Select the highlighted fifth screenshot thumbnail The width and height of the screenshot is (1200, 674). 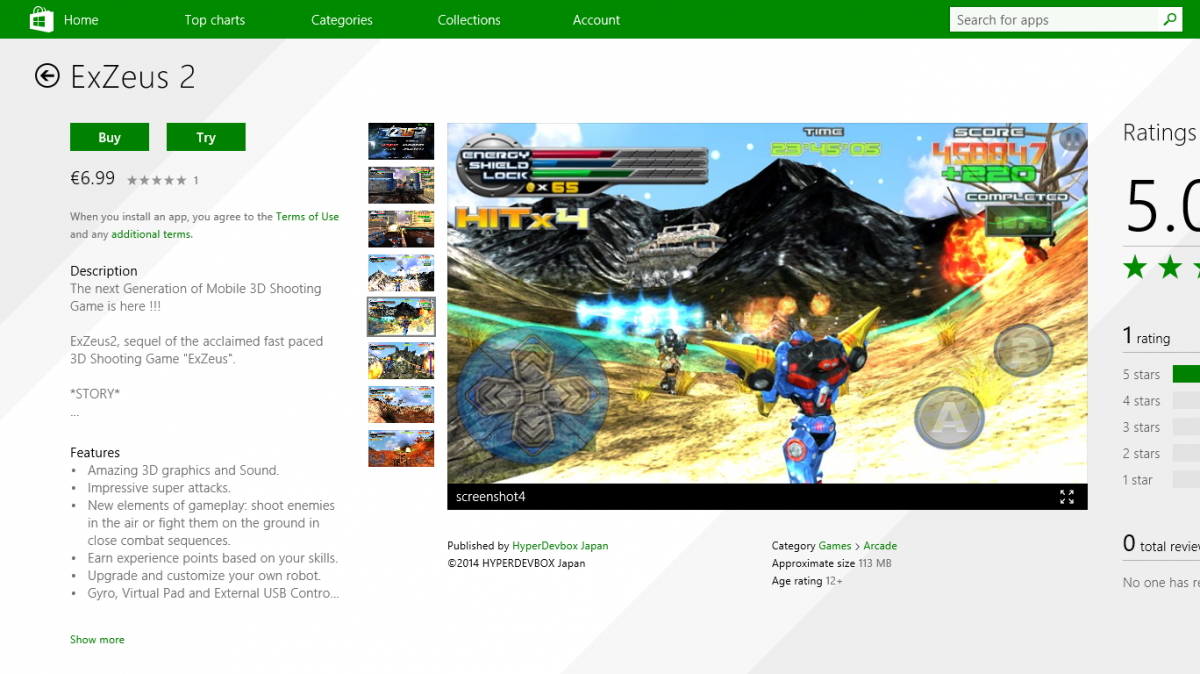401,316
